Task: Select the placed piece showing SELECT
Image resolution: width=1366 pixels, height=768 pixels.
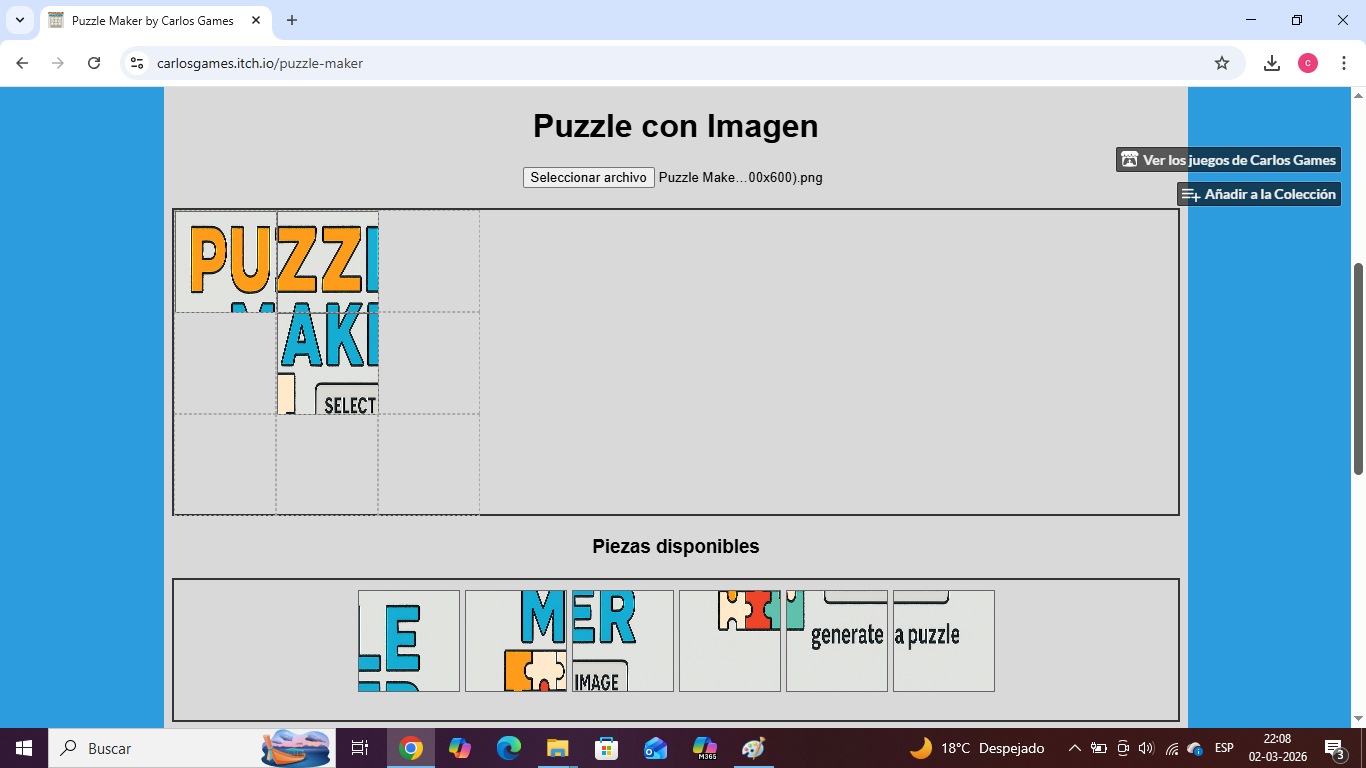Action: click(x=328, y=364)
